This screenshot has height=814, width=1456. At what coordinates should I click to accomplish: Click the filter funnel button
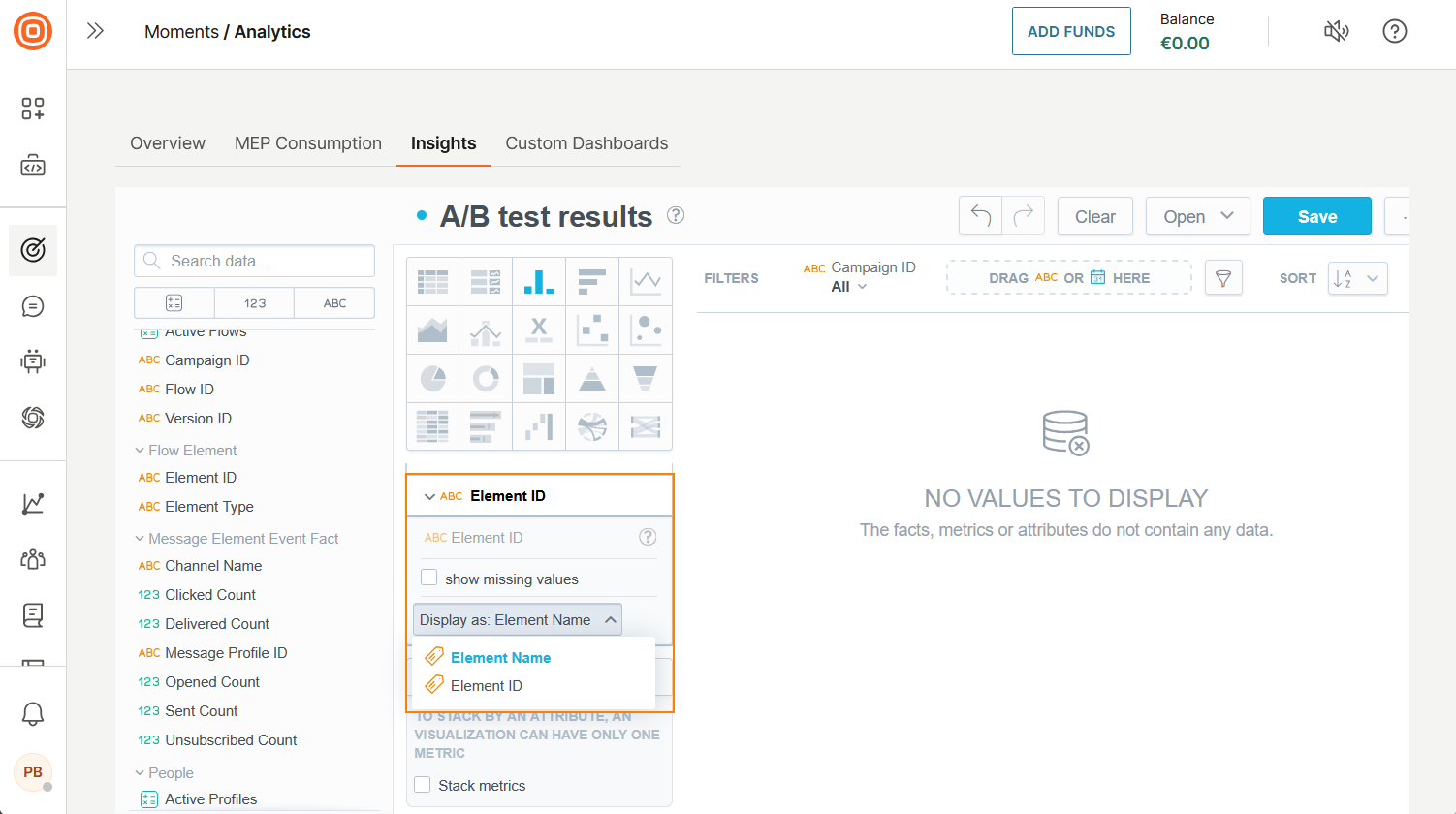[1223, 278]
